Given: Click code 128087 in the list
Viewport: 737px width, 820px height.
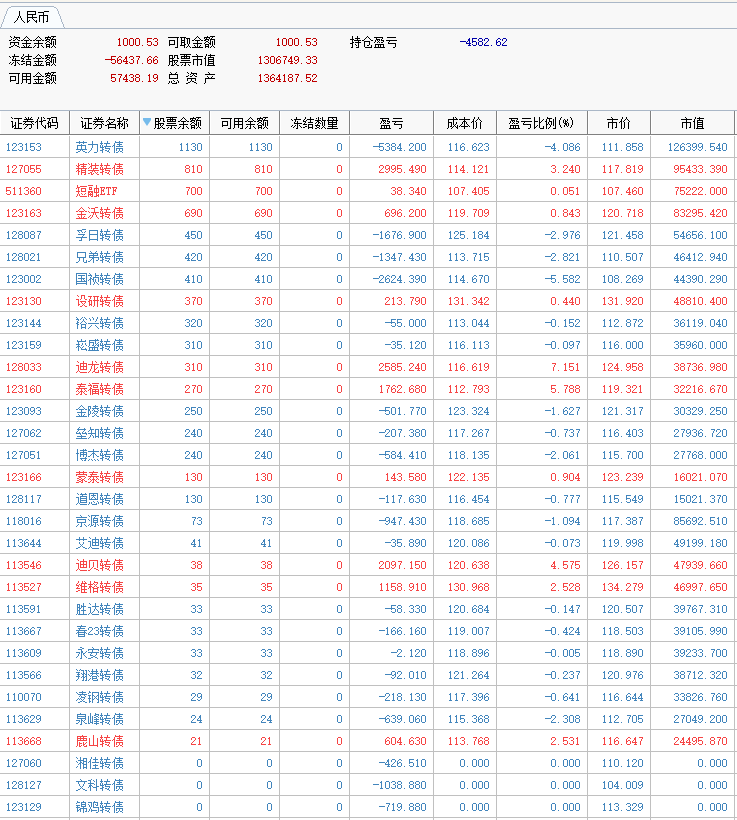Looking at the screenshot, I should 24,235.
